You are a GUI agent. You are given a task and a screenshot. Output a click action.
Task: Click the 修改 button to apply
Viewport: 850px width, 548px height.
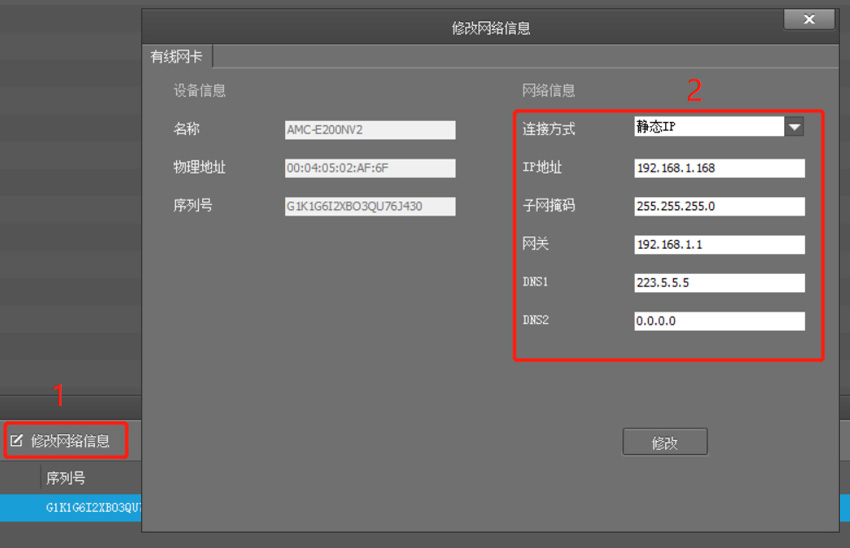(665, 442)
